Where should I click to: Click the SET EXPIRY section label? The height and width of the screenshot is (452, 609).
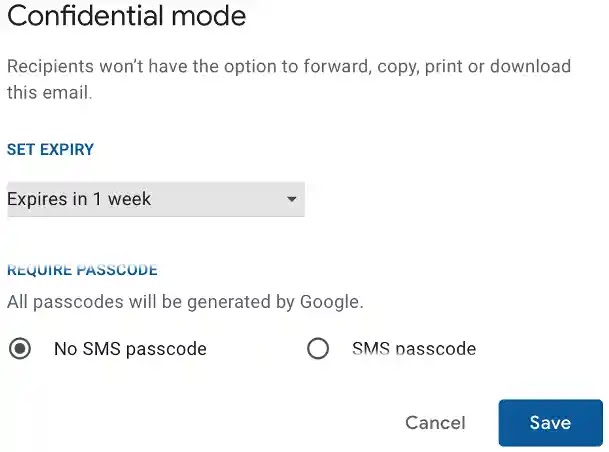(x=51, y=150)
